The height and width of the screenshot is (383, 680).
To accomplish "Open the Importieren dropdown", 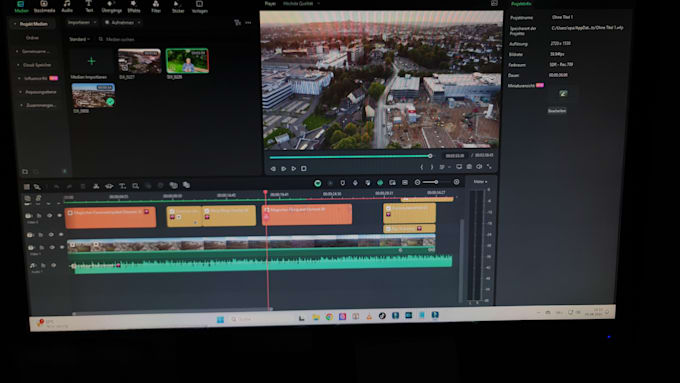I will pyautogui.click(x=81, y=22).
